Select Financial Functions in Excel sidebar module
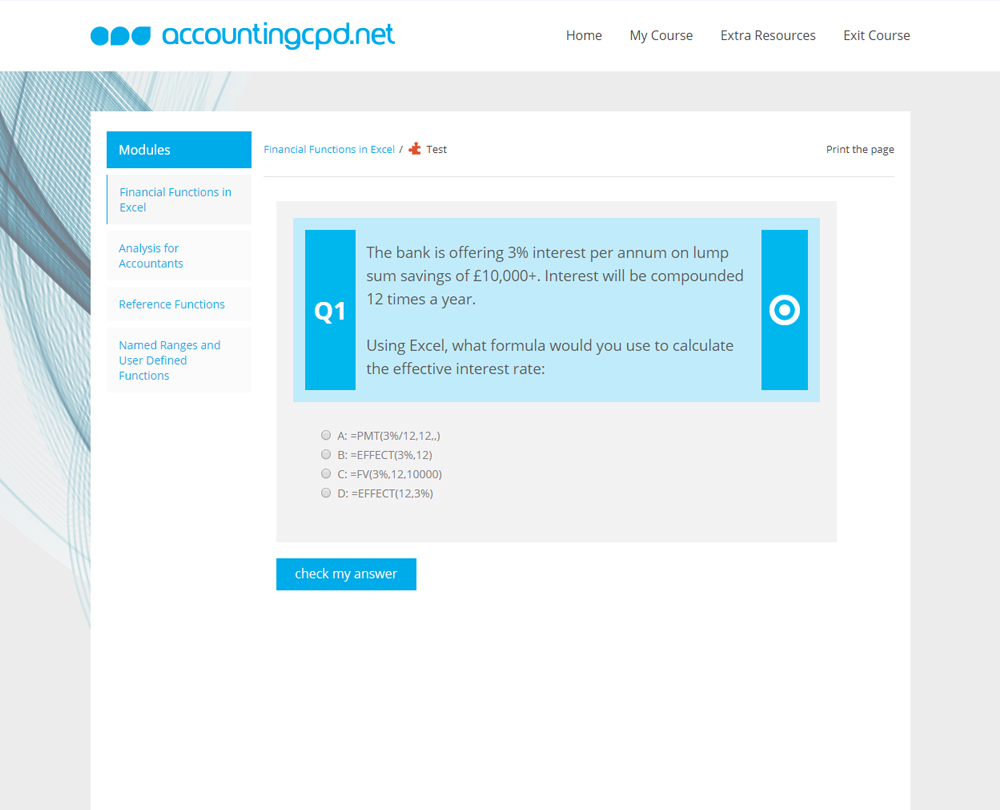 (176, 200)
